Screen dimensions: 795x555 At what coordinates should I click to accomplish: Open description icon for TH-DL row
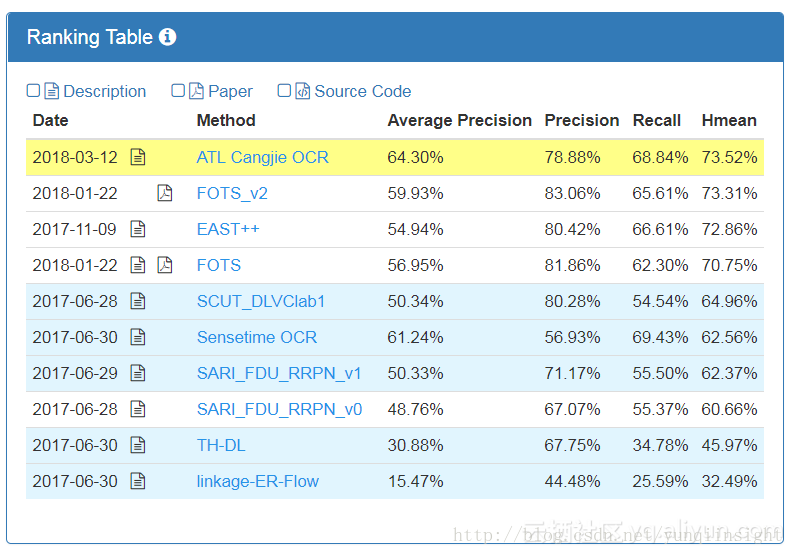(x=138, y=445)
